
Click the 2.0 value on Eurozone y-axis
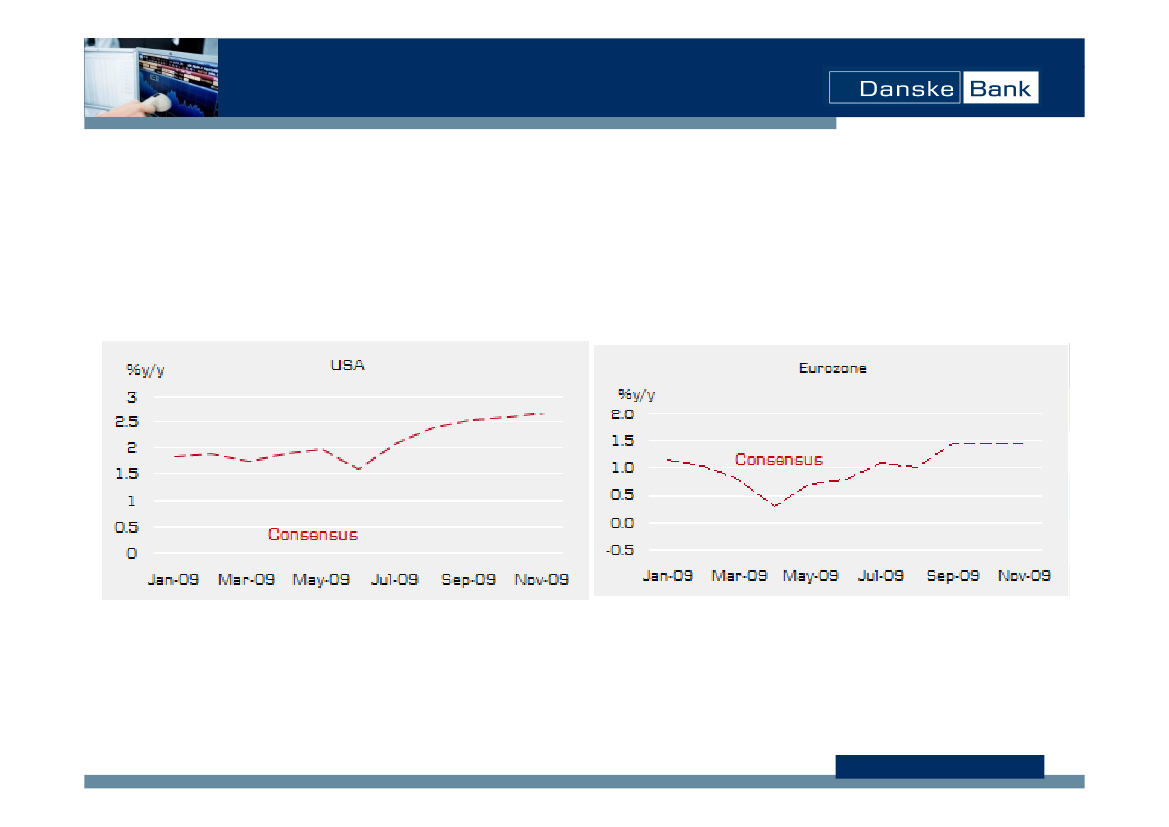pos(622,414)
